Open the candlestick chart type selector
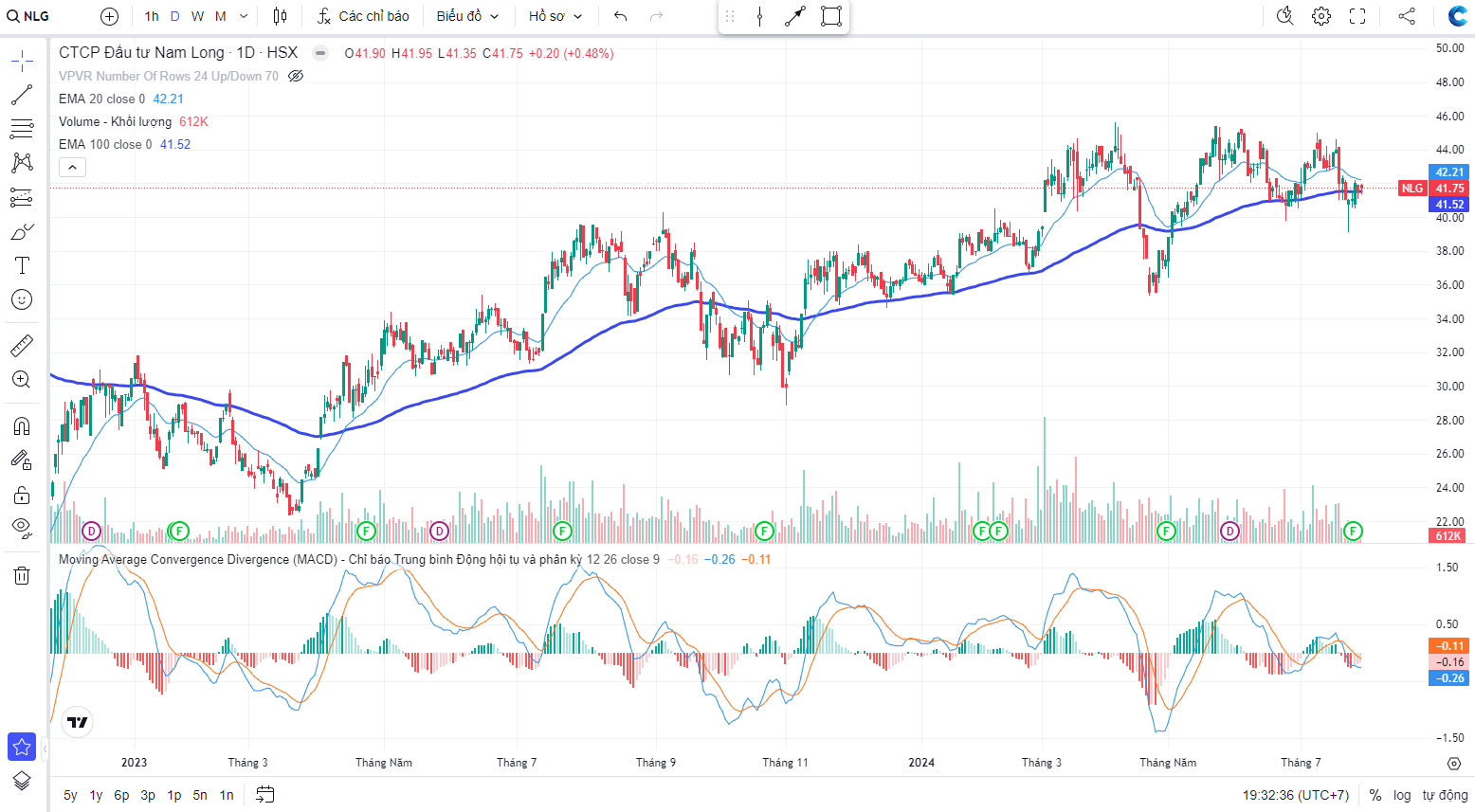This screenshot has width=1475, height=812. (x=280, y=16)
